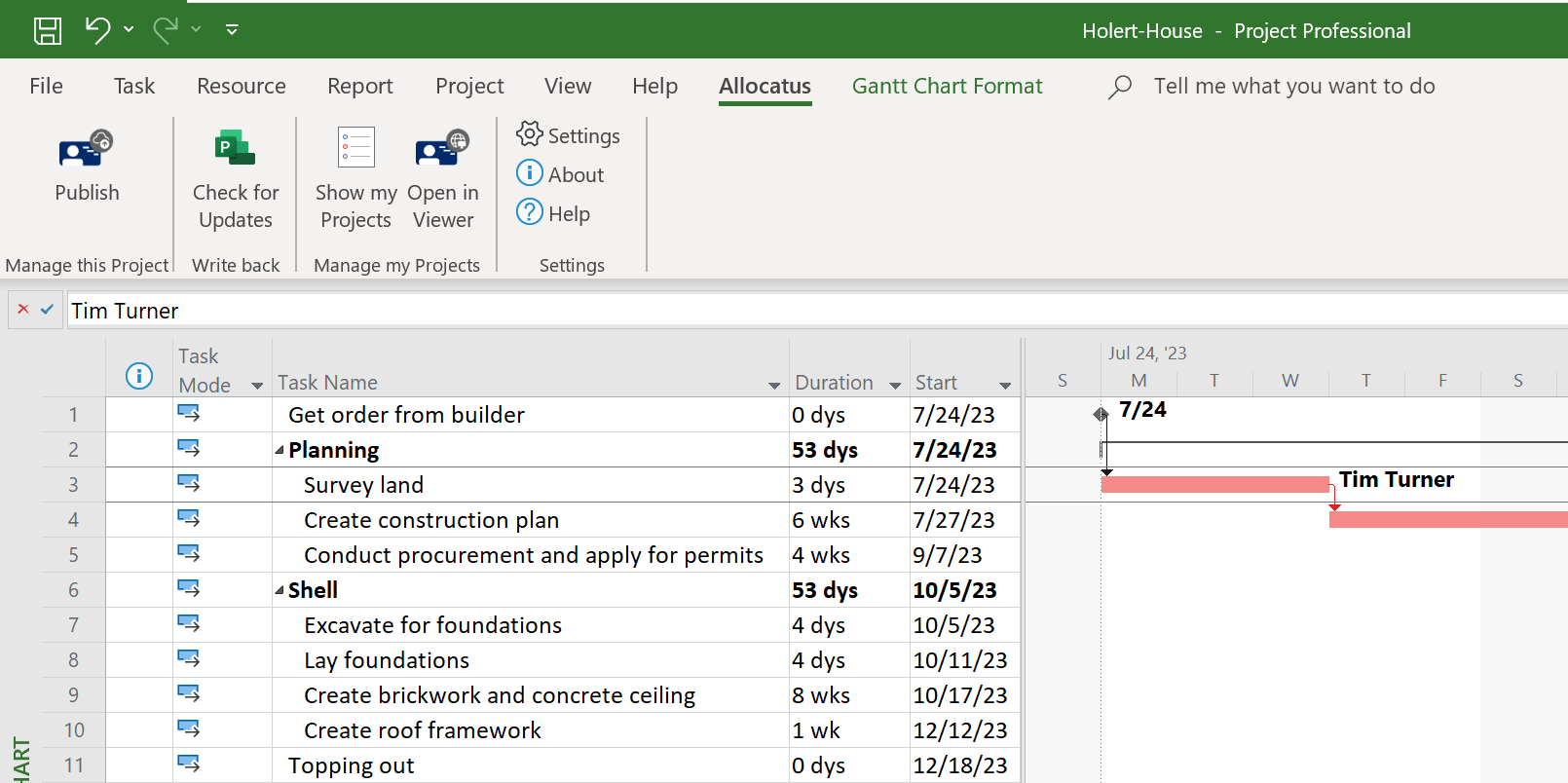Image resolution: width=1568 pixels, height=783 pixels.
Task: Click task mode icon for Shell row
Action: (189, 589)
